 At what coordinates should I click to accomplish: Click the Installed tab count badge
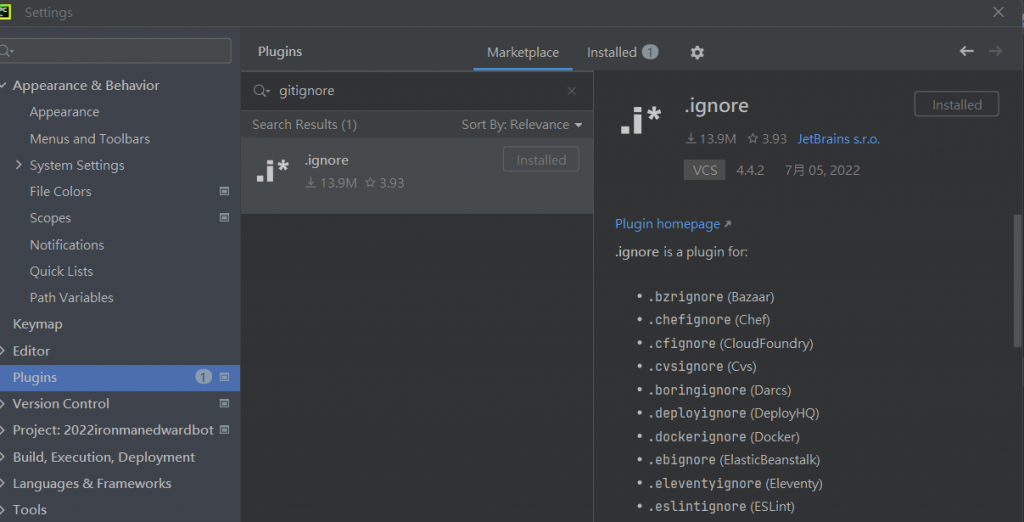coord(650,52)
